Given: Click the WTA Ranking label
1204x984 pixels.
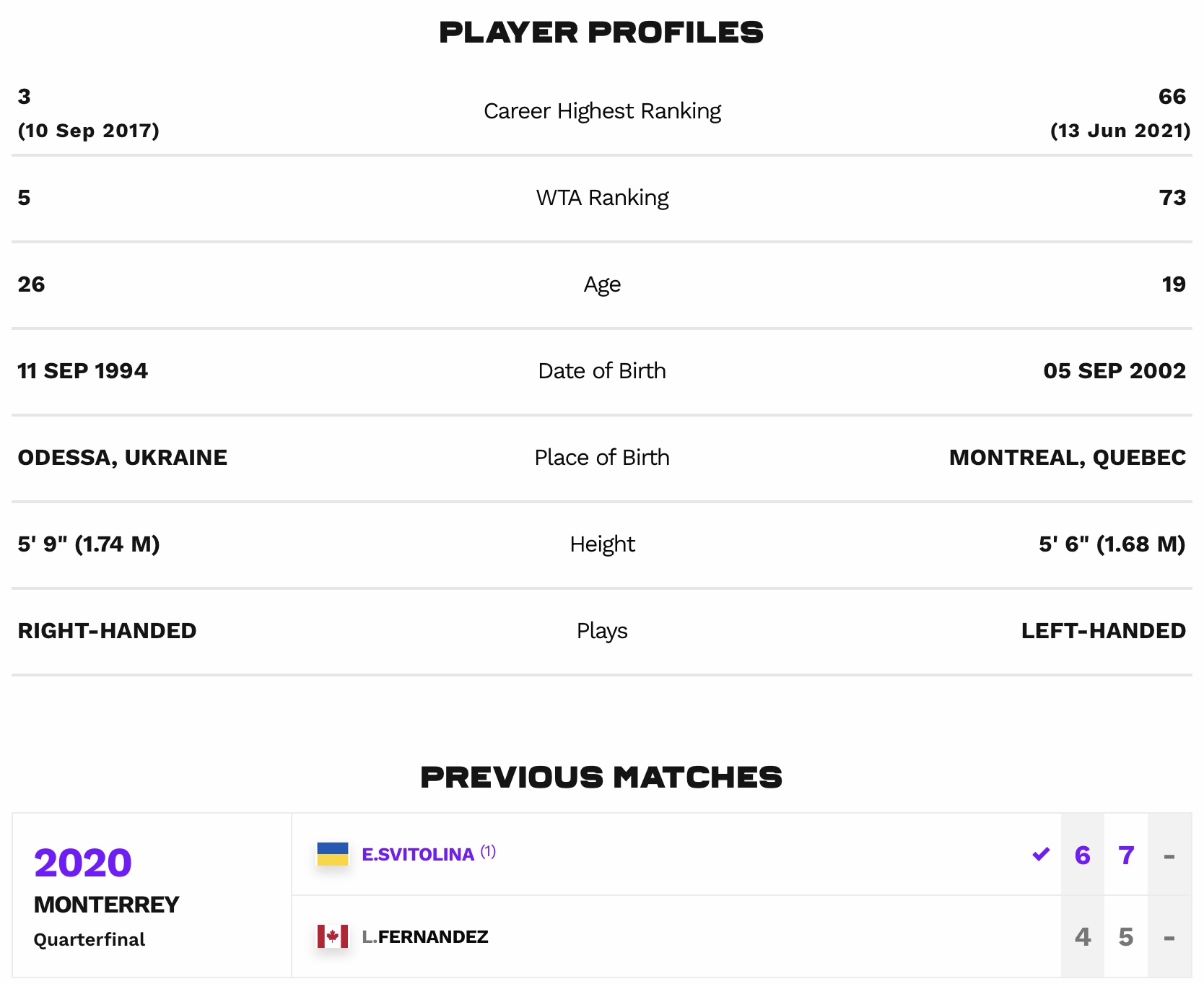Looking at the screenshot, I should point(602,198).
